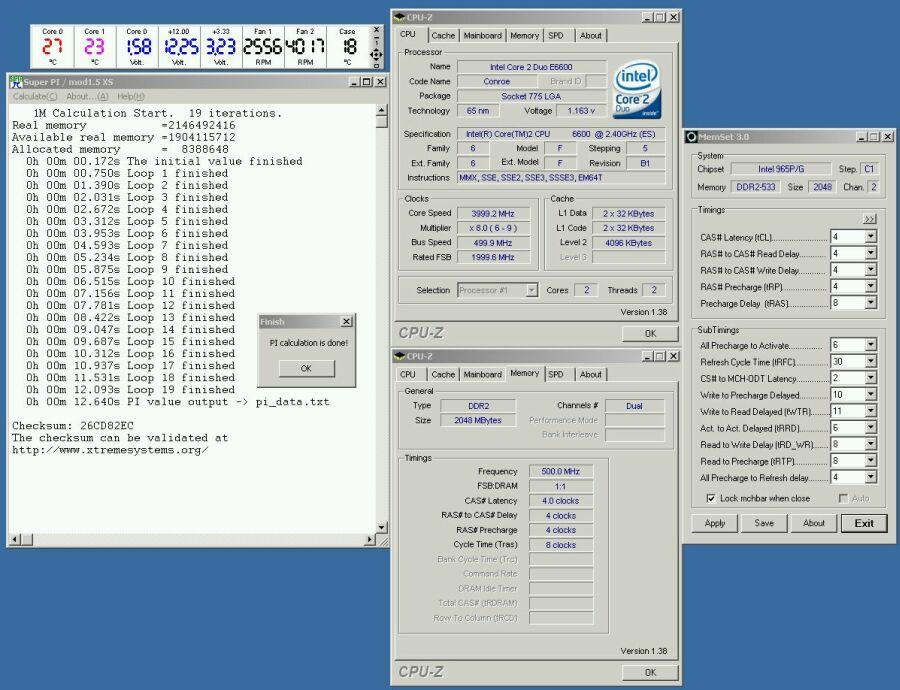The width and height of the screenshot is (900, 690).
Task: Click the Chipset value "Intel 965P/G" in MemSet
Action: tap(781, 169)
